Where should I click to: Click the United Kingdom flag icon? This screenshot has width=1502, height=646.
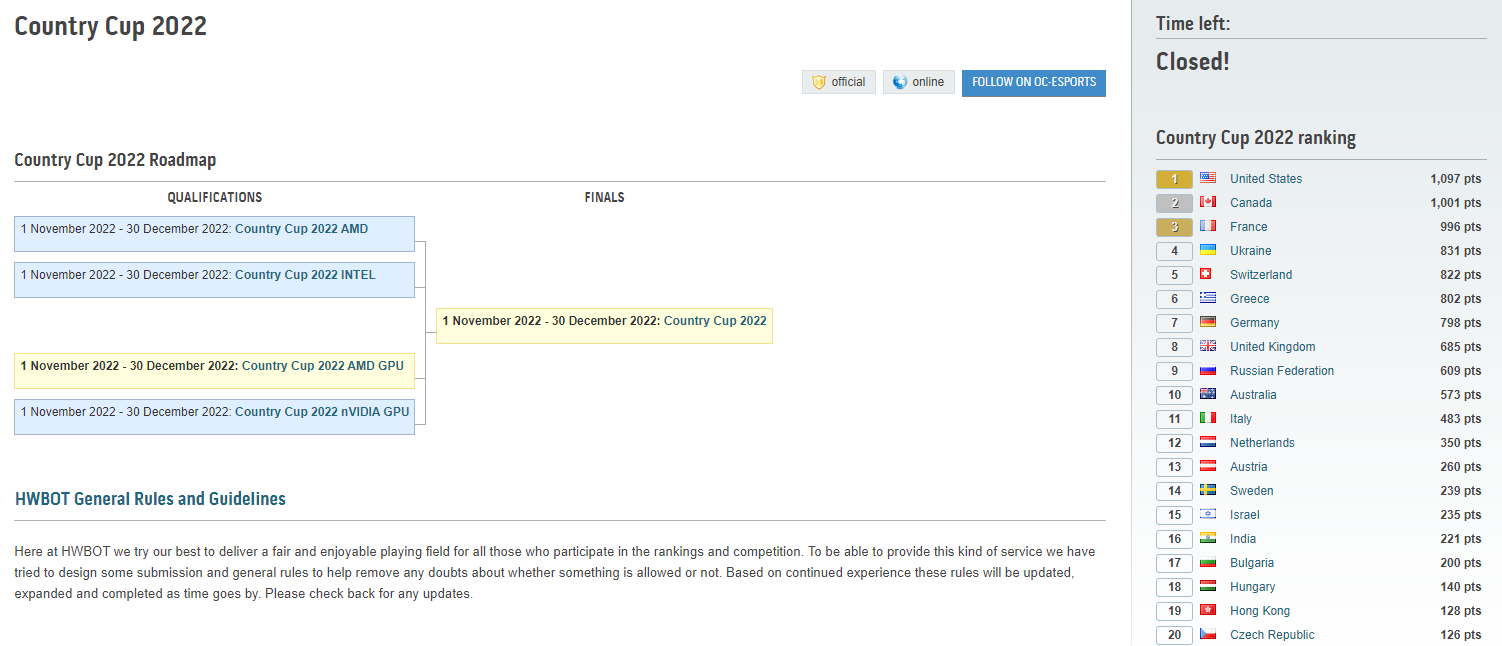pyautogui.click(x=1208, y=346)
